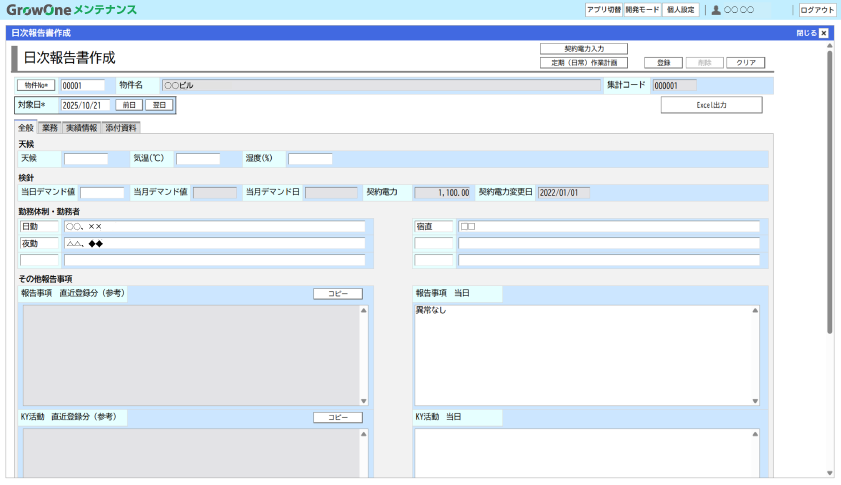
Task: Click the 物件名 field ○○ビル
Action: 381,85
